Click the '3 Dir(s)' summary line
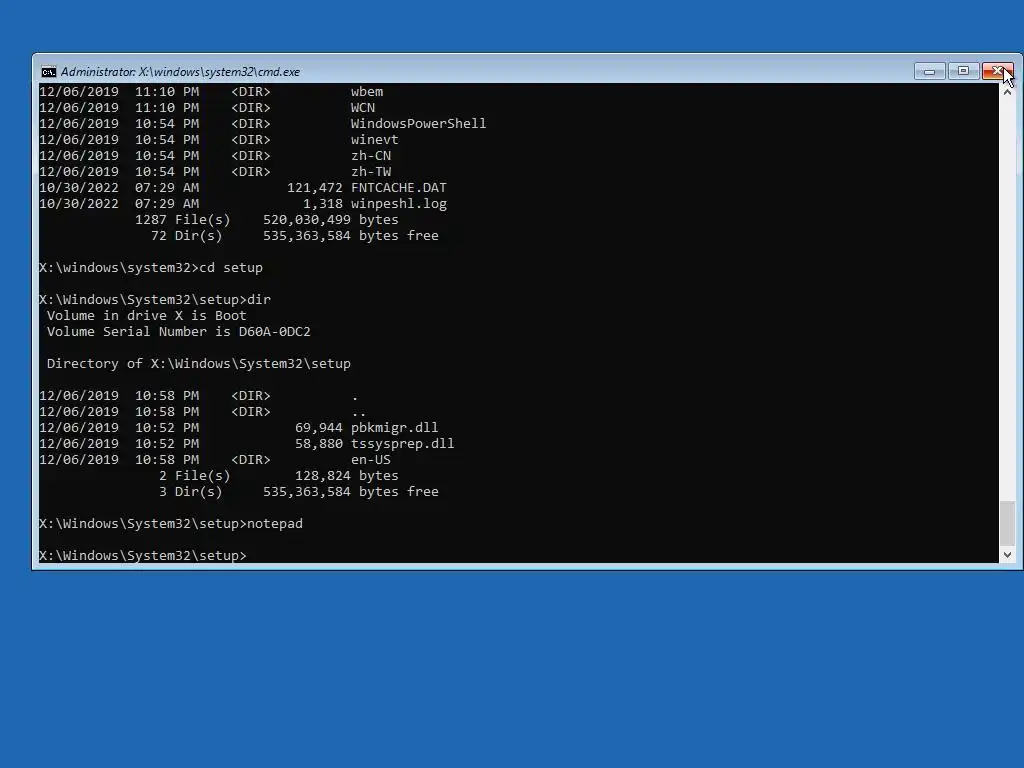 (x=298, y=492)
